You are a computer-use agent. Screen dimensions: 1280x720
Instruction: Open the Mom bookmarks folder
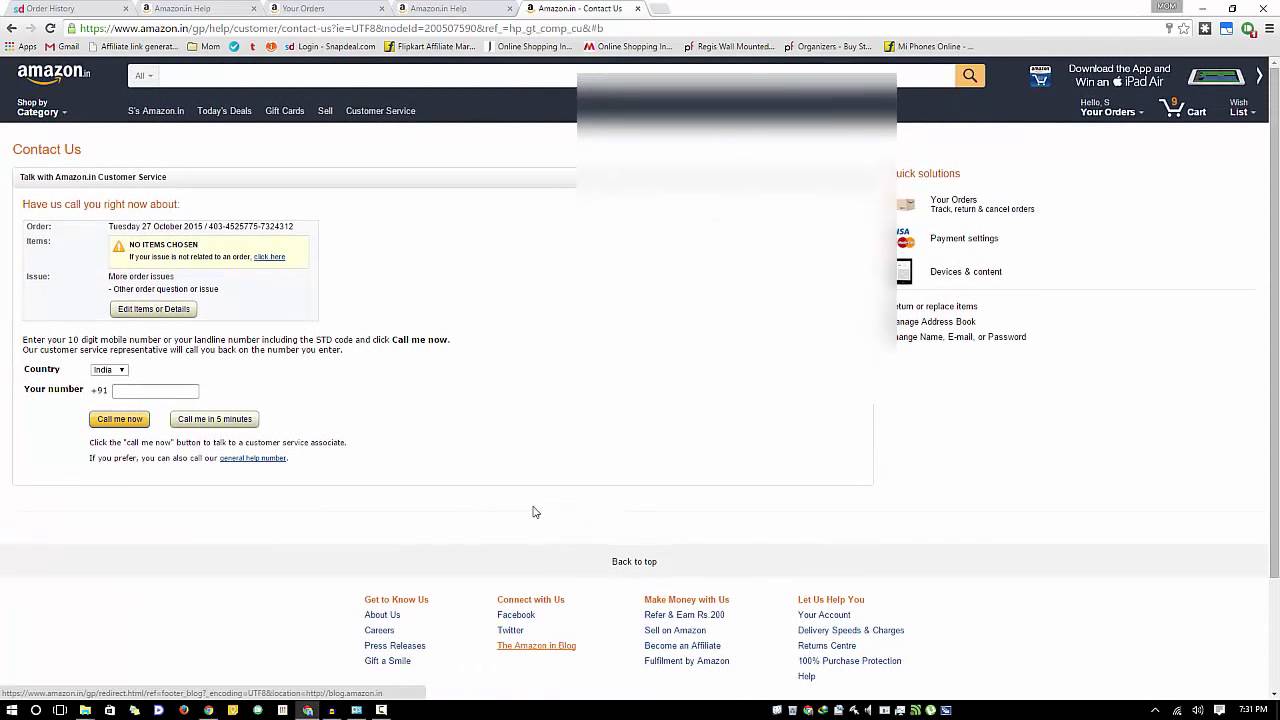[204, 46]
